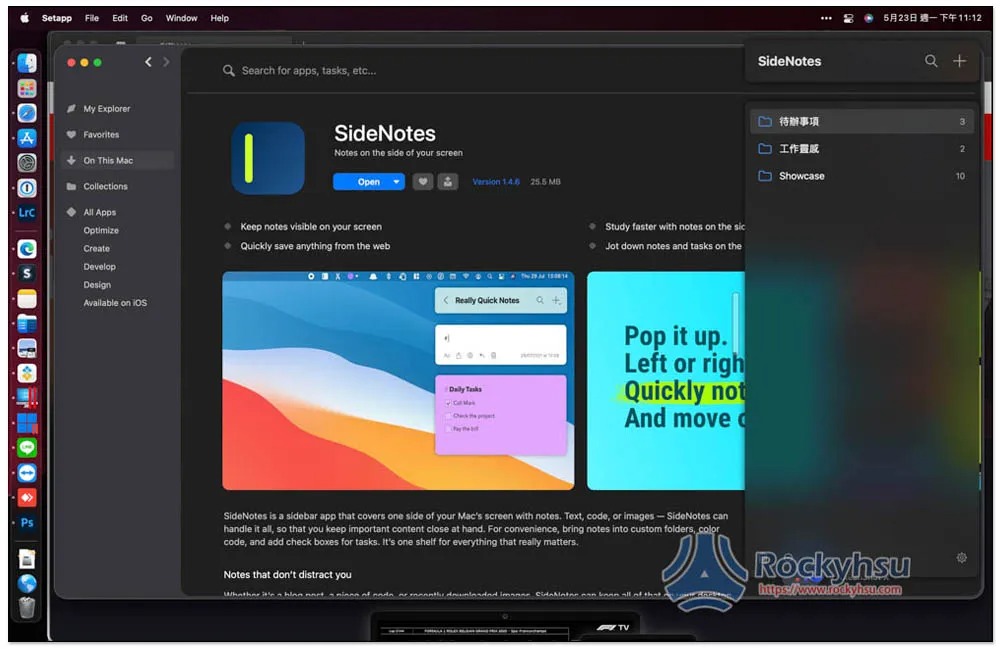
Task: Toggle the heart favorite for SideNotes
Action: (424, 181)
